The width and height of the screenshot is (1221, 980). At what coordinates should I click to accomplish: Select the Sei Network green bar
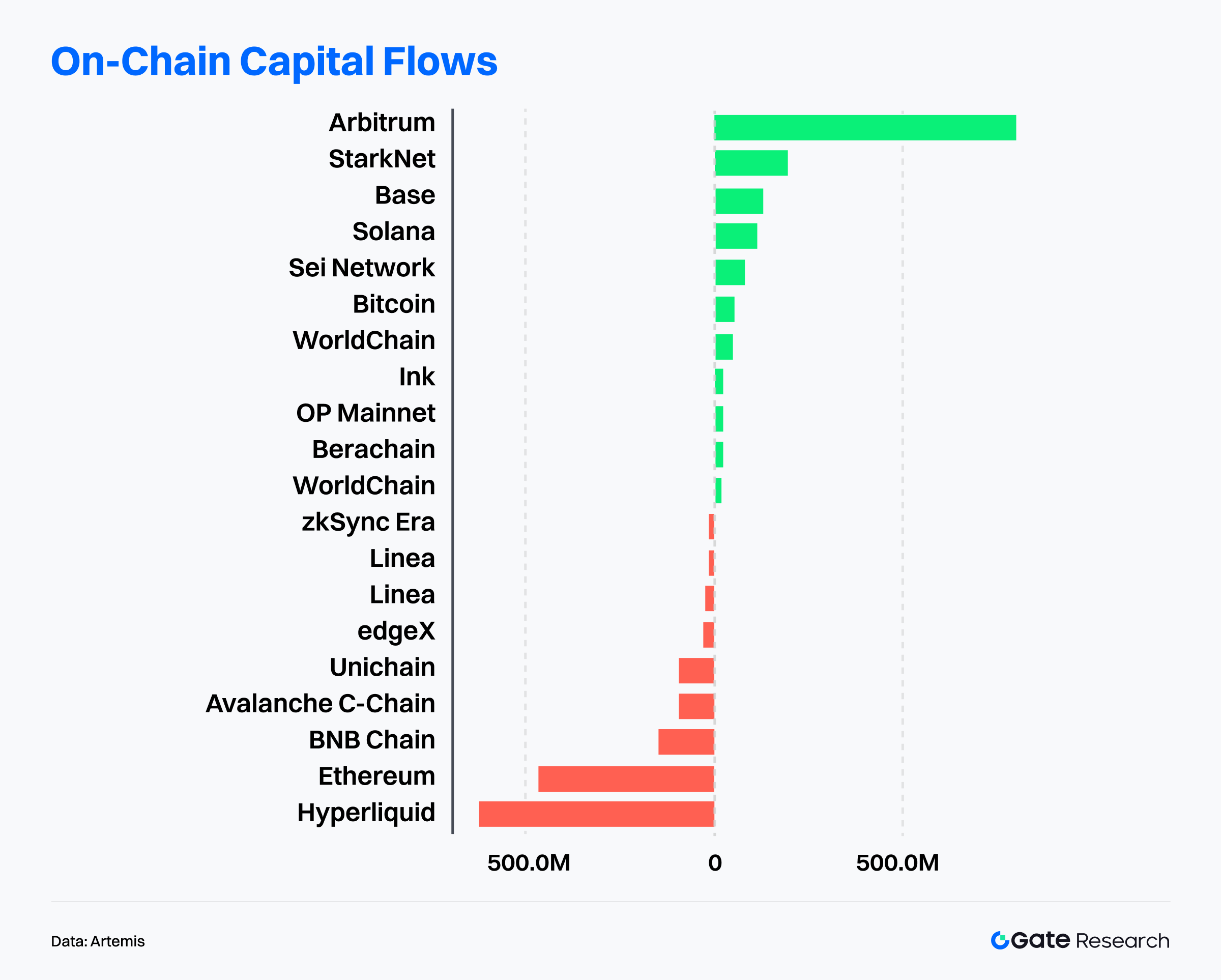click(730, 272)
